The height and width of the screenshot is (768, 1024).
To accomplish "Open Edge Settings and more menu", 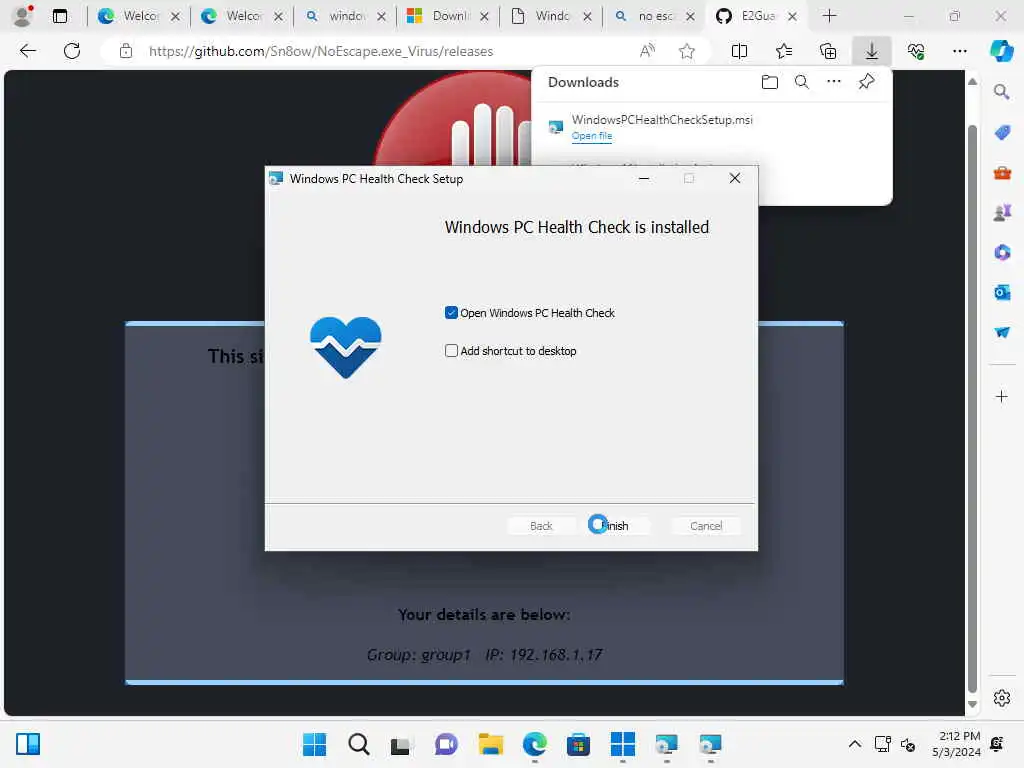I will pos(959,51).
